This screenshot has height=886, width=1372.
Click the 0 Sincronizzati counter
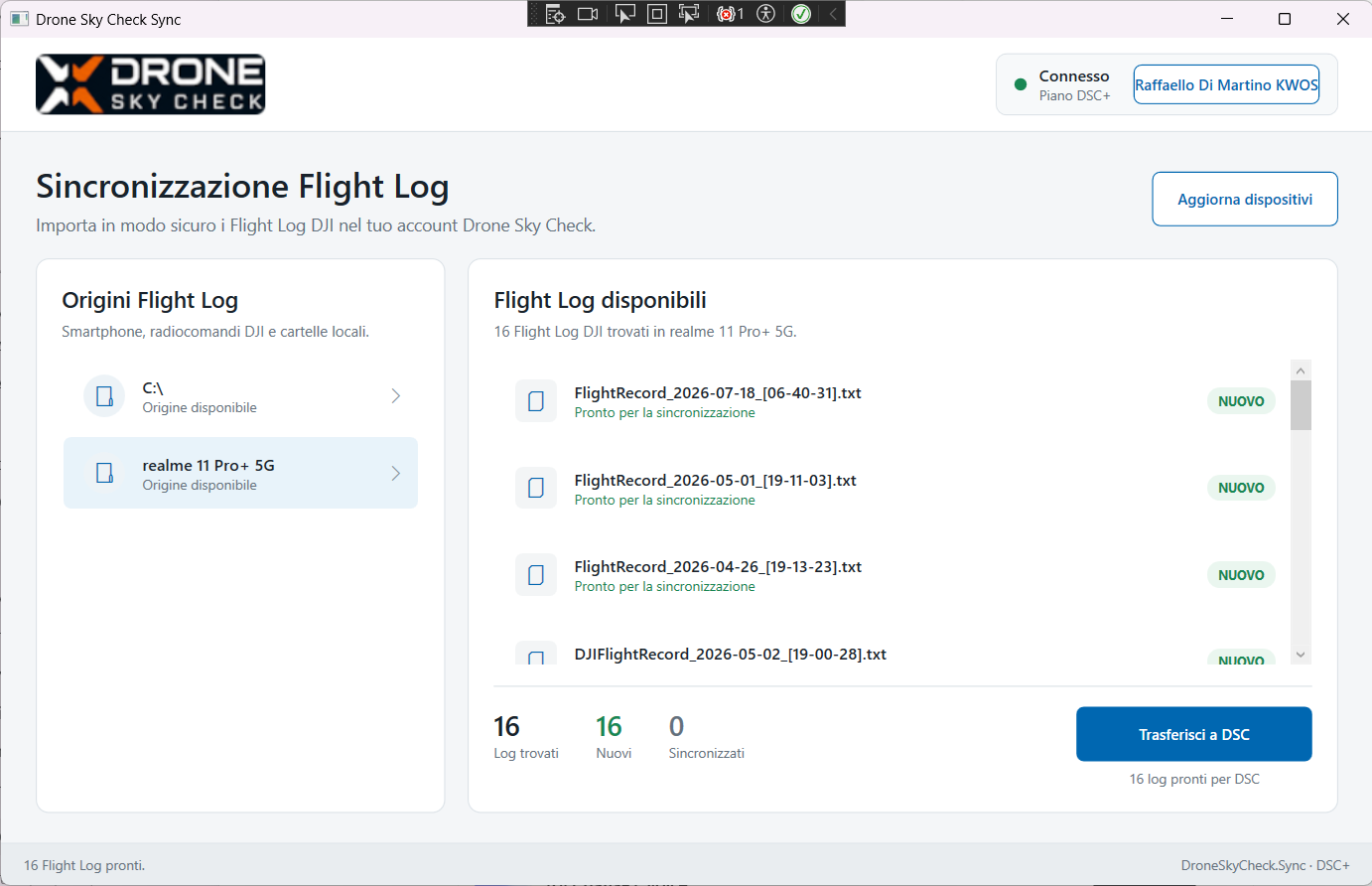pyautogui.click(x=706, y=736)
